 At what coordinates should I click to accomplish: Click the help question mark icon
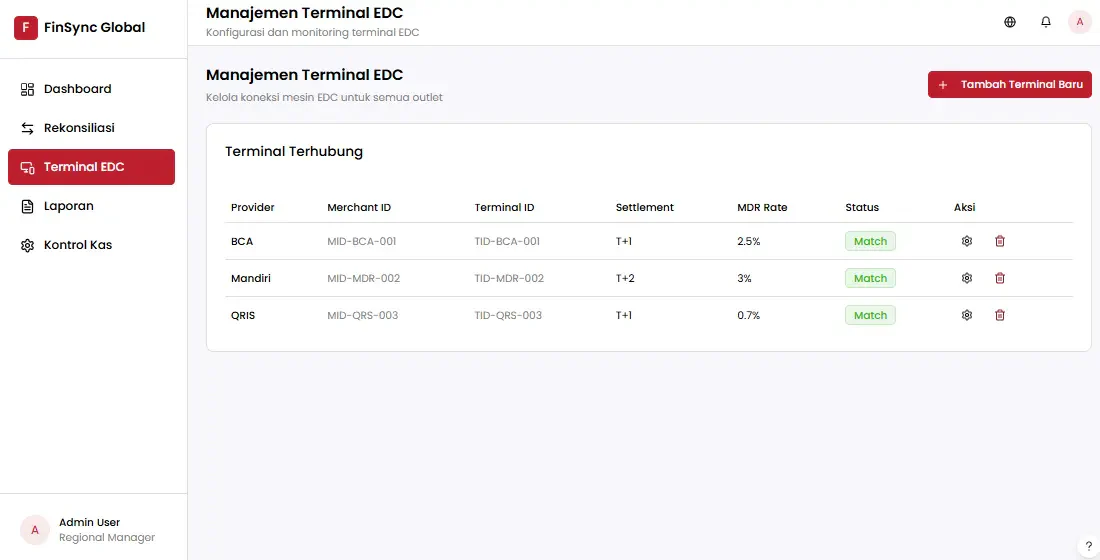1088,547
